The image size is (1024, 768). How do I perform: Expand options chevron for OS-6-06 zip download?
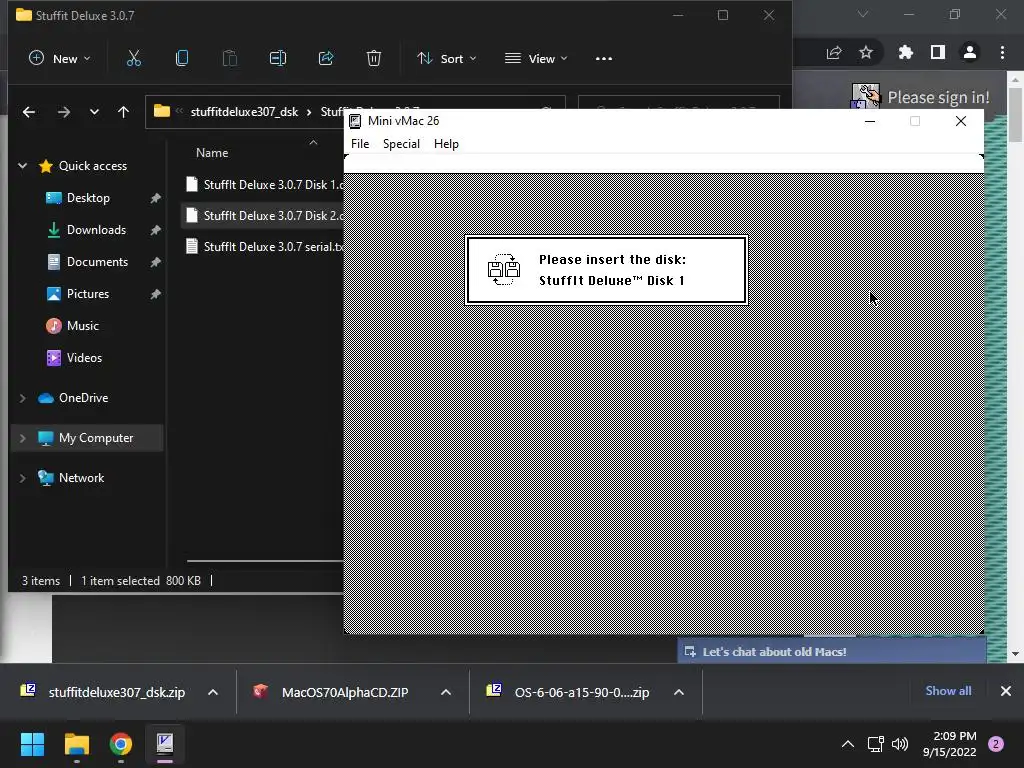[x=679, y=692]
